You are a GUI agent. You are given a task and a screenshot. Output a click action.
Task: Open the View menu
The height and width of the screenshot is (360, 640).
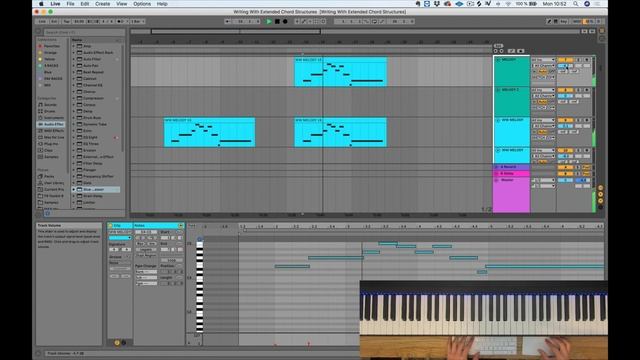click(x=122, y=4)
